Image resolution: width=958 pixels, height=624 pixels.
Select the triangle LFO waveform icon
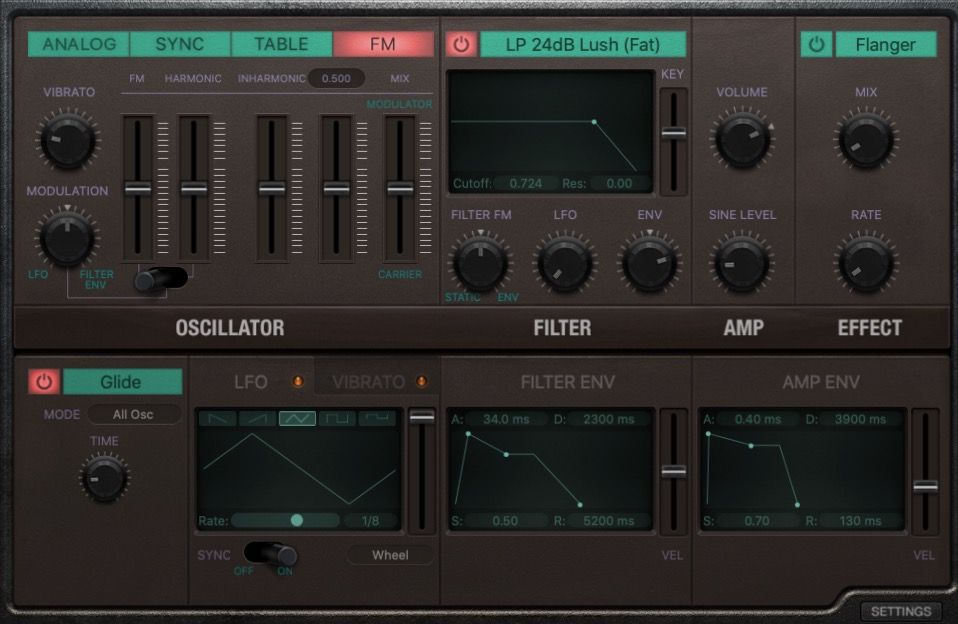298,416
